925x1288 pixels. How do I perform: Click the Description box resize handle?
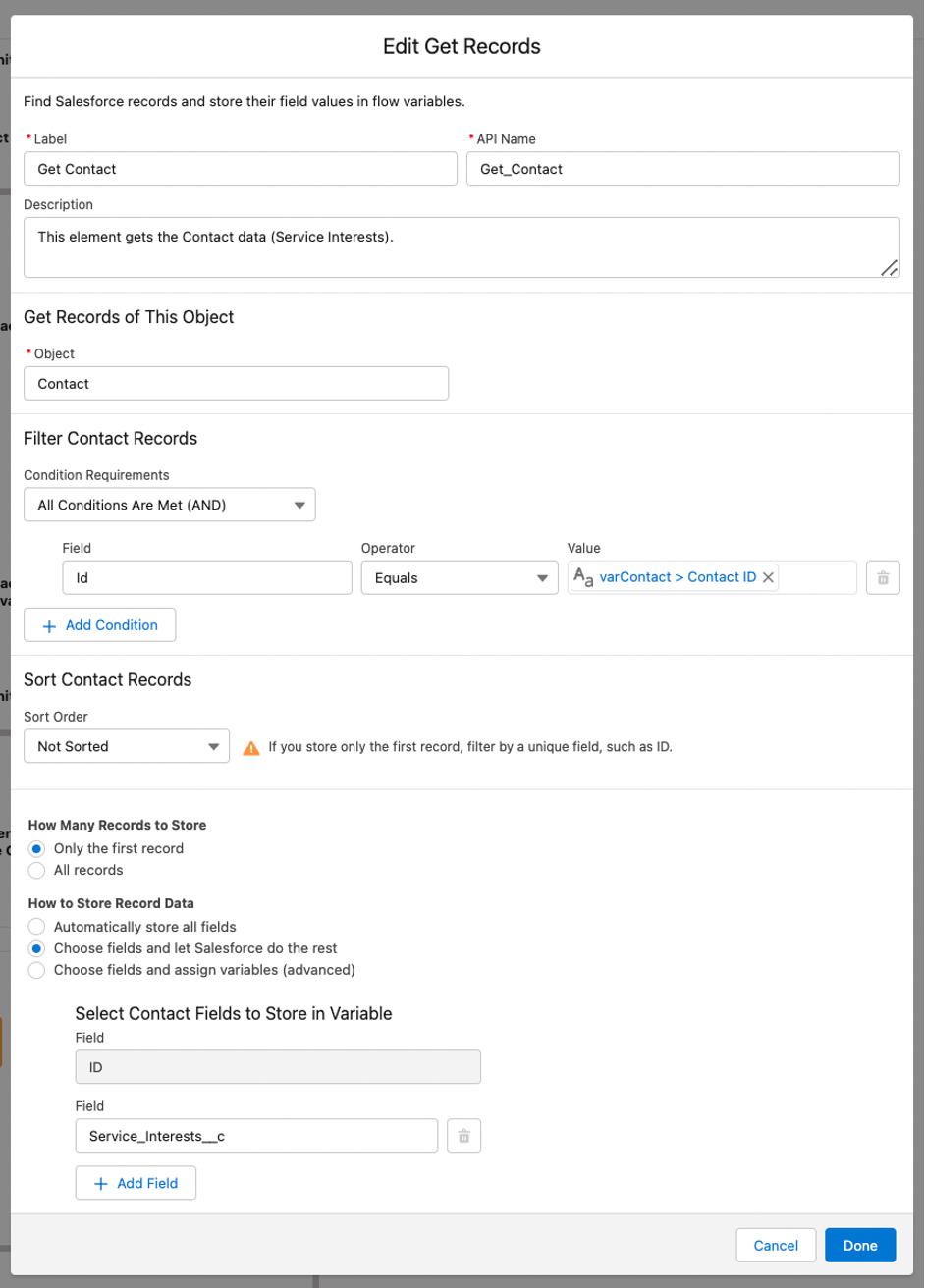891,264
